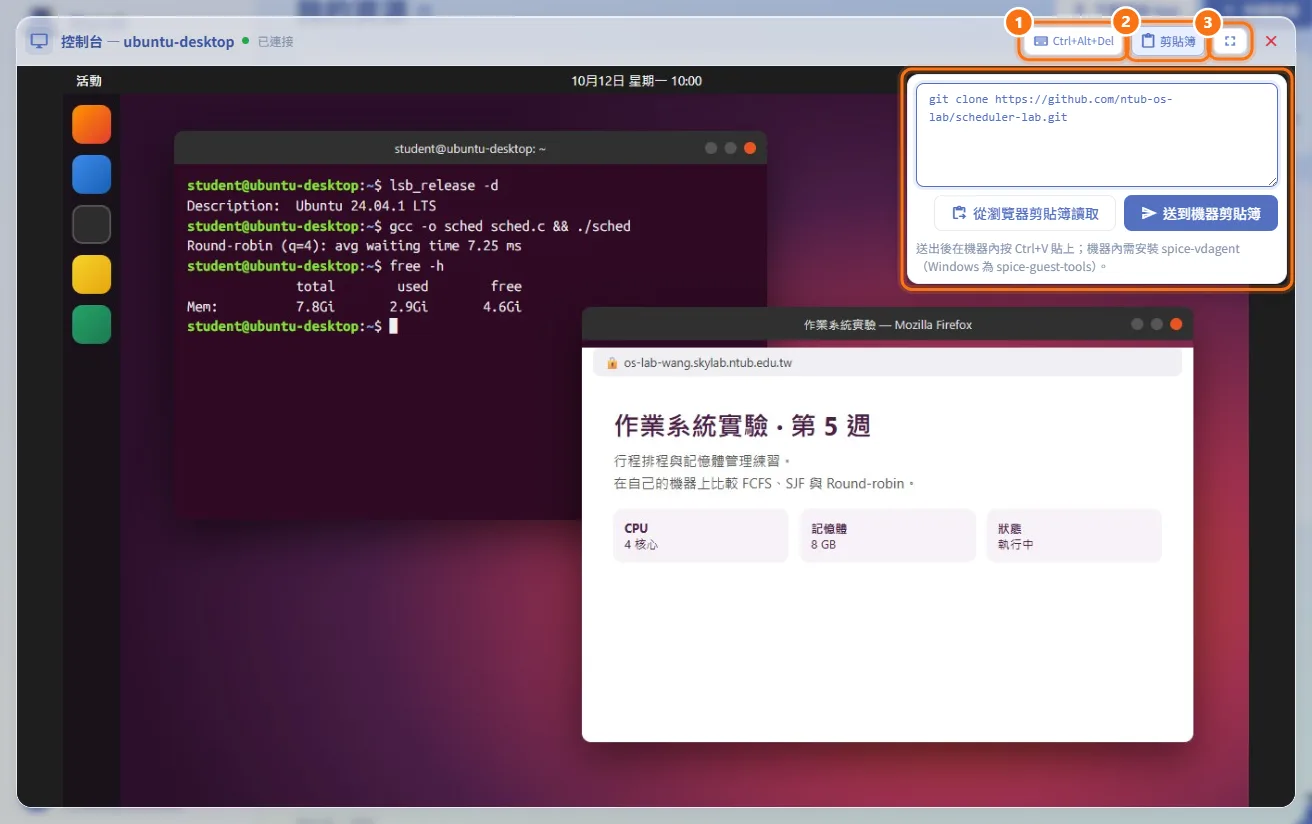Screen dimensions: 1312x824
Task: Enter fullscreen with the expand icon
Action: pyautogui.click(x=1230, y=41)
